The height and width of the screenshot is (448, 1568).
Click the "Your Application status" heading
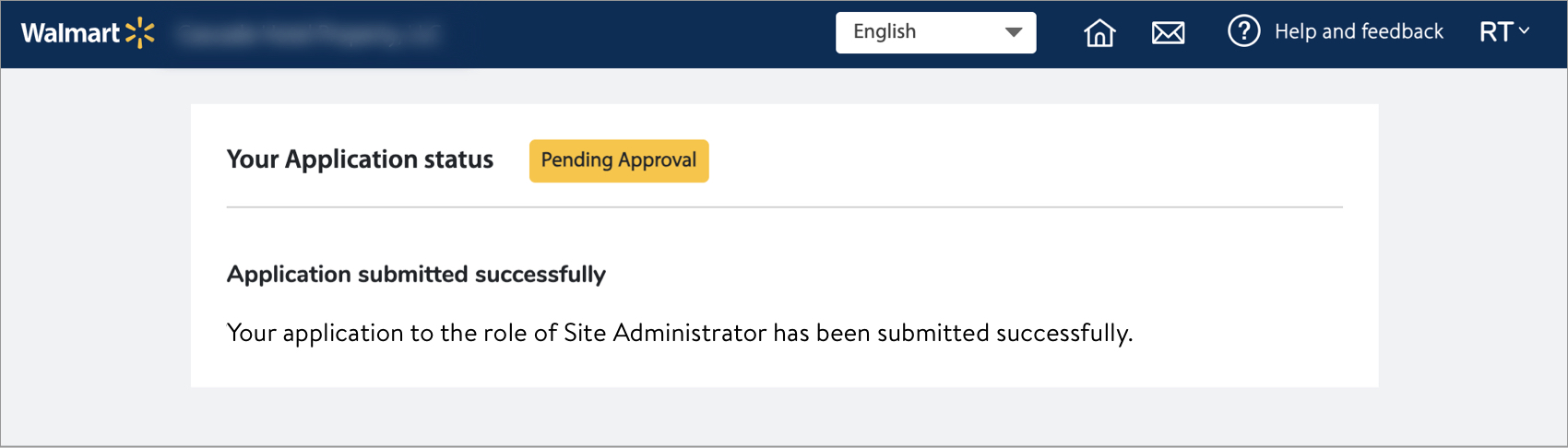coord(360,159)
